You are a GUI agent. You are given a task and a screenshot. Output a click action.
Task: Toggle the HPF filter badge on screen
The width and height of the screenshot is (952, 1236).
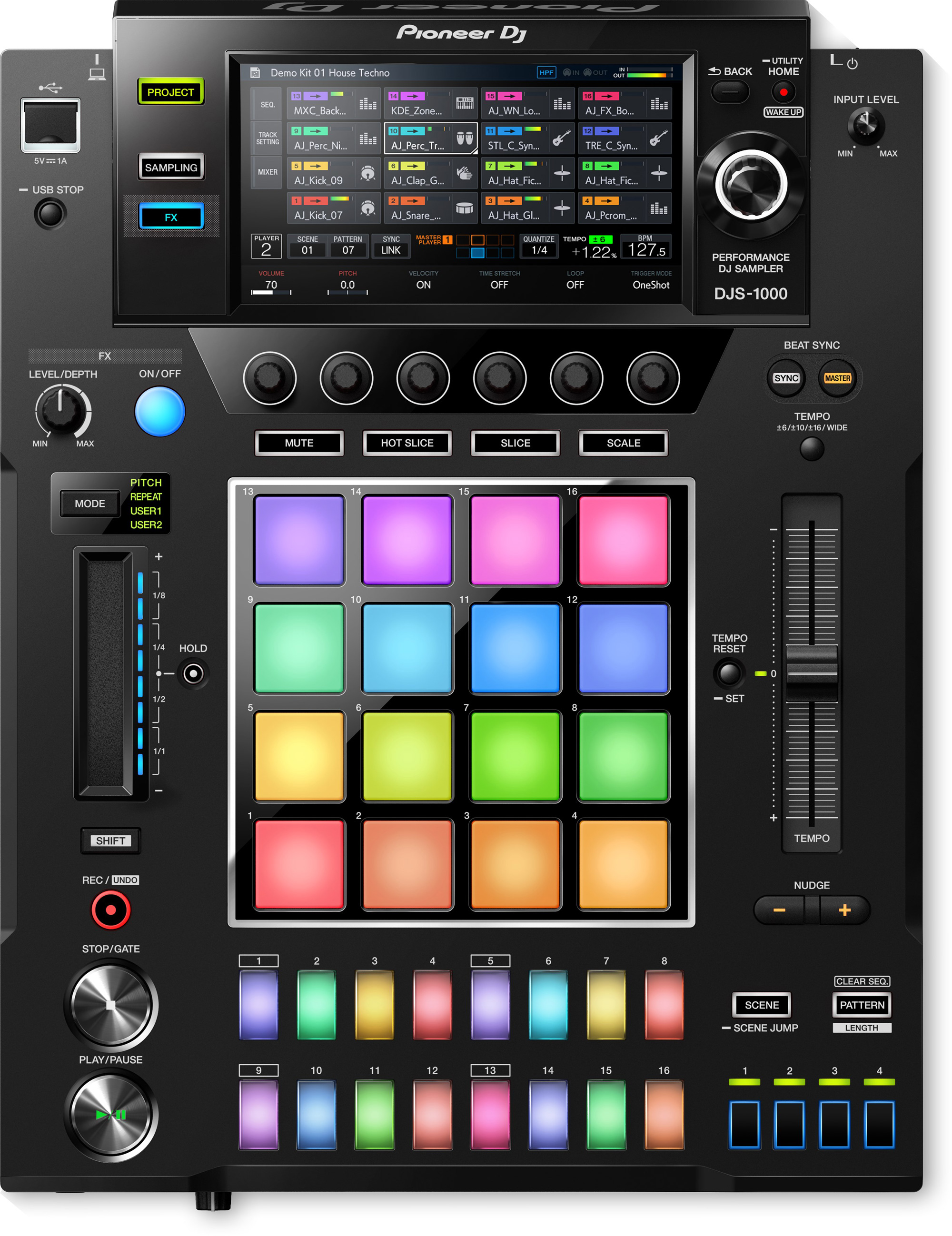[547, 72]
